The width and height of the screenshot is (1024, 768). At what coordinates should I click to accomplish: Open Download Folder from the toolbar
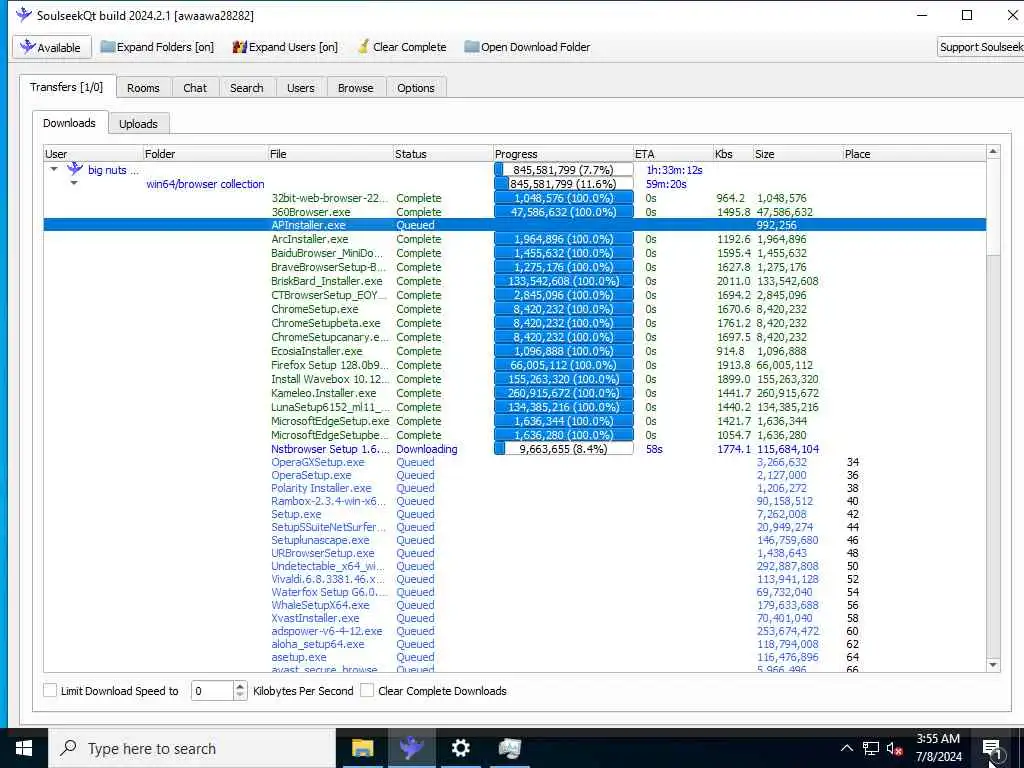(x=527, y=47)
